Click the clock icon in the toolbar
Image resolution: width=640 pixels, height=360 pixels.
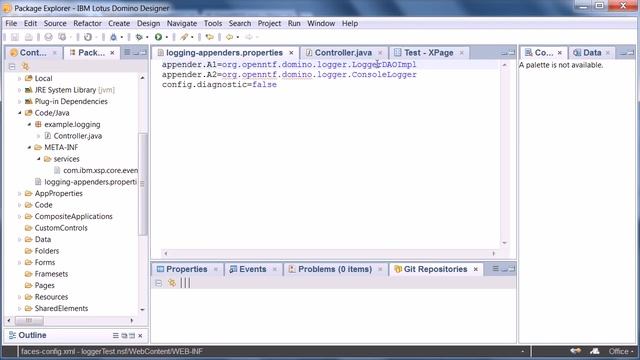tap(88, 37)
